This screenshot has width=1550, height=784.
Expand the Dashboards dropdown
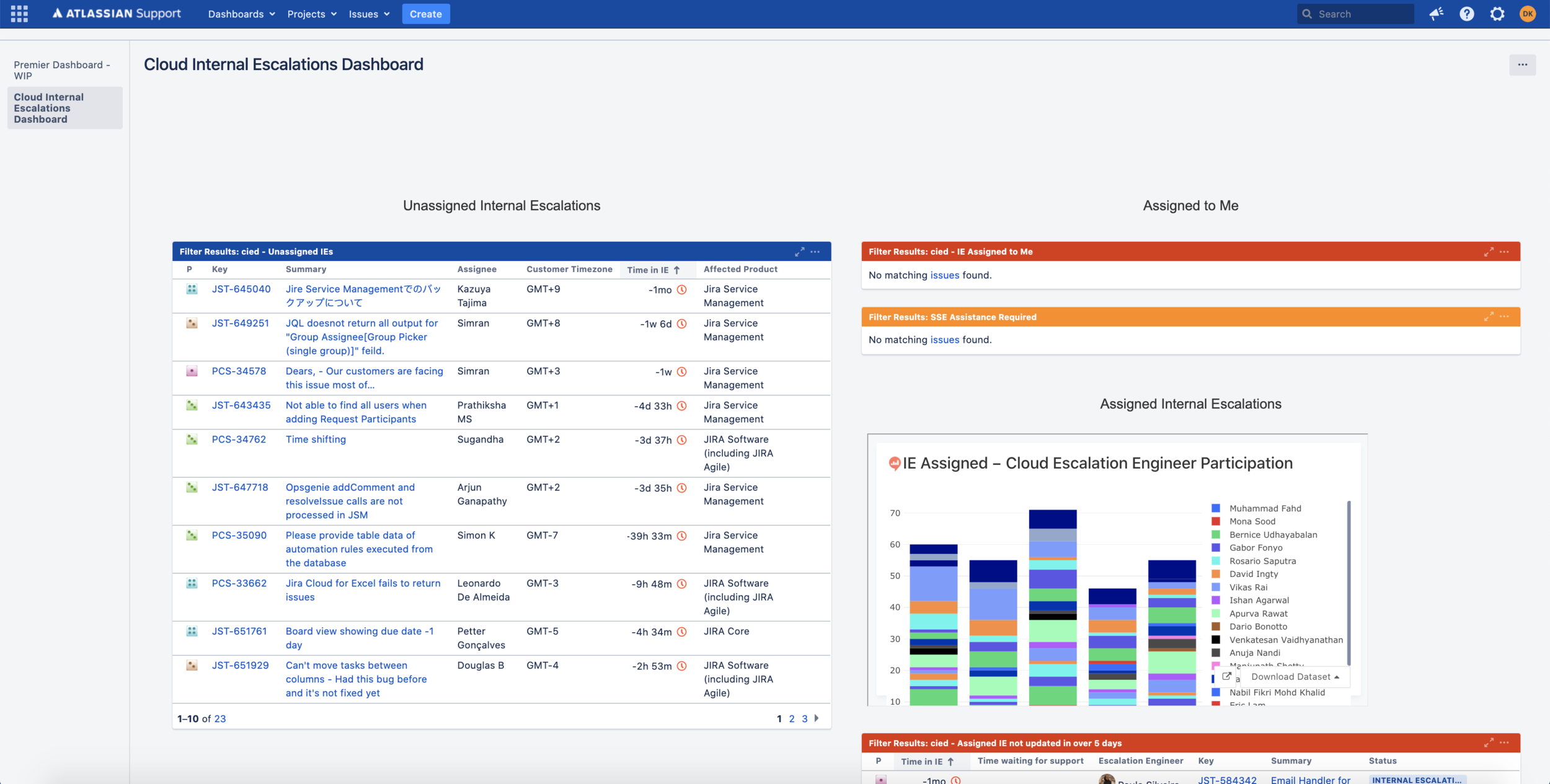[x=241, y=14]
